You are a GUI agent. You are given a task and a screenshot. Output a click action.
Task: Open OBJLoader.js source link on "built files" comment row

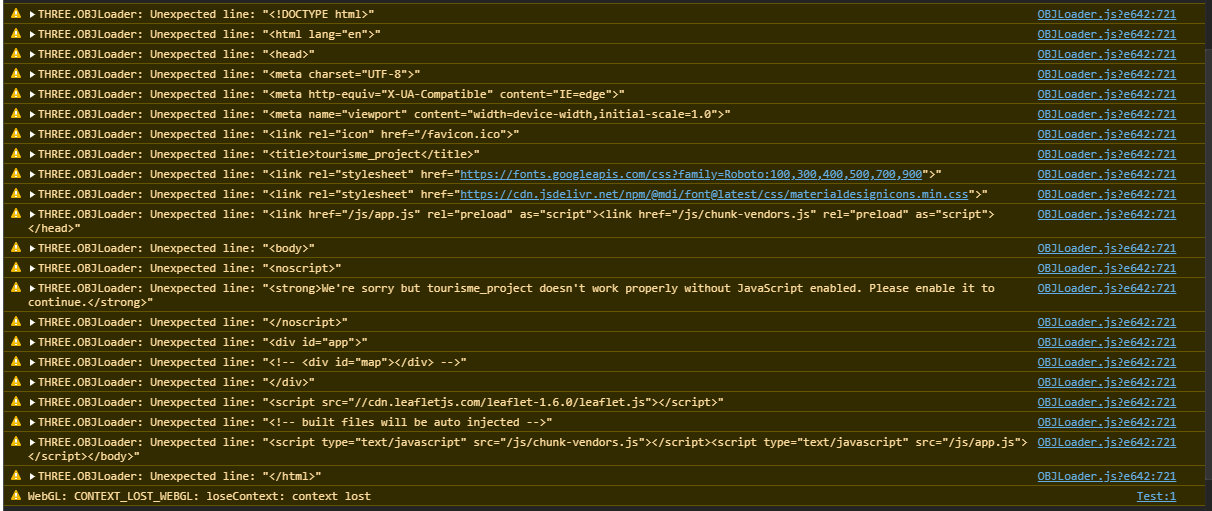pyautogui.click(x=1107, y=422)
